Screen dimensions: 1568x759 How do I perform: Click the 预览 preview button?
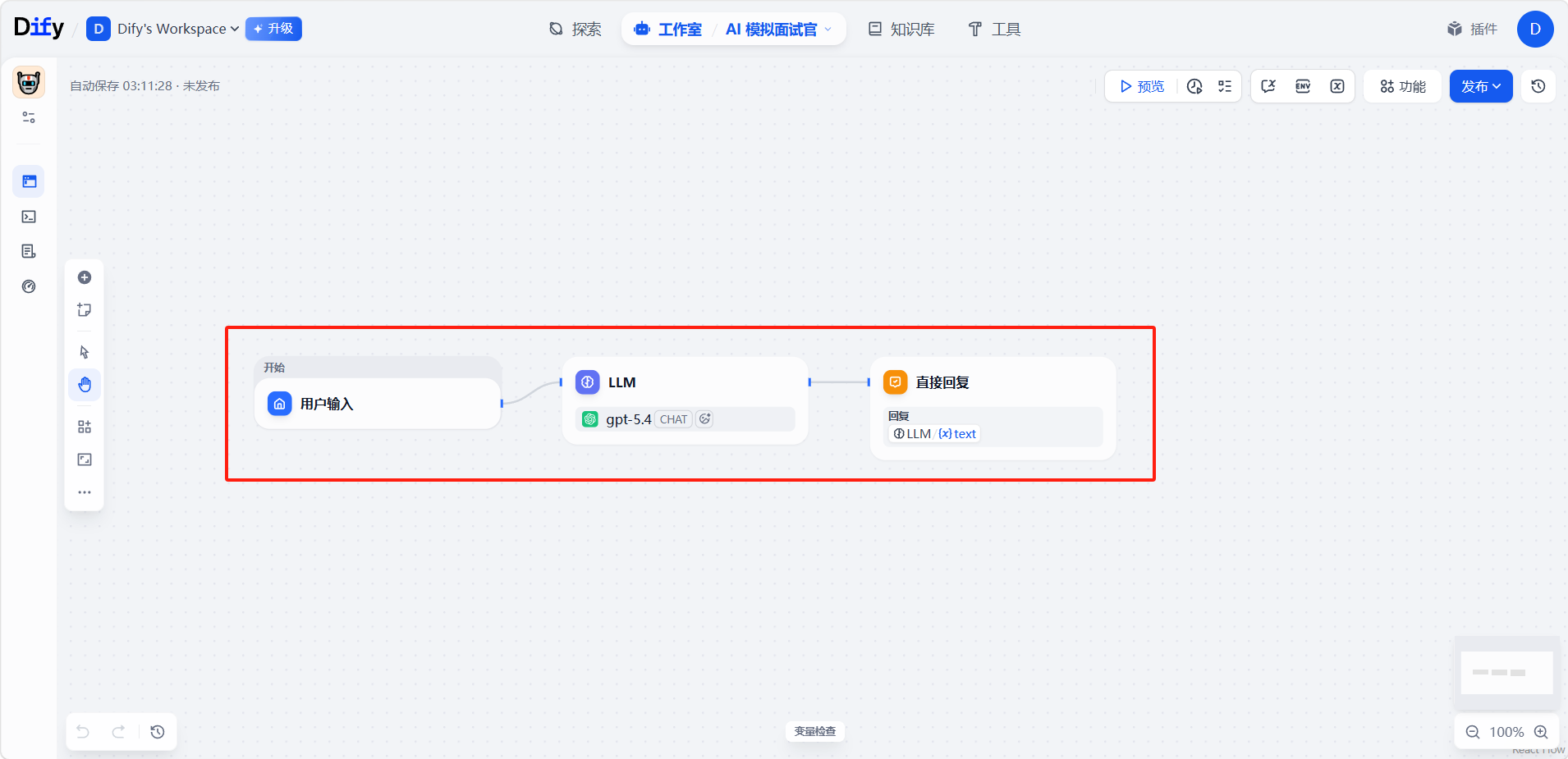click(1142, 86)
